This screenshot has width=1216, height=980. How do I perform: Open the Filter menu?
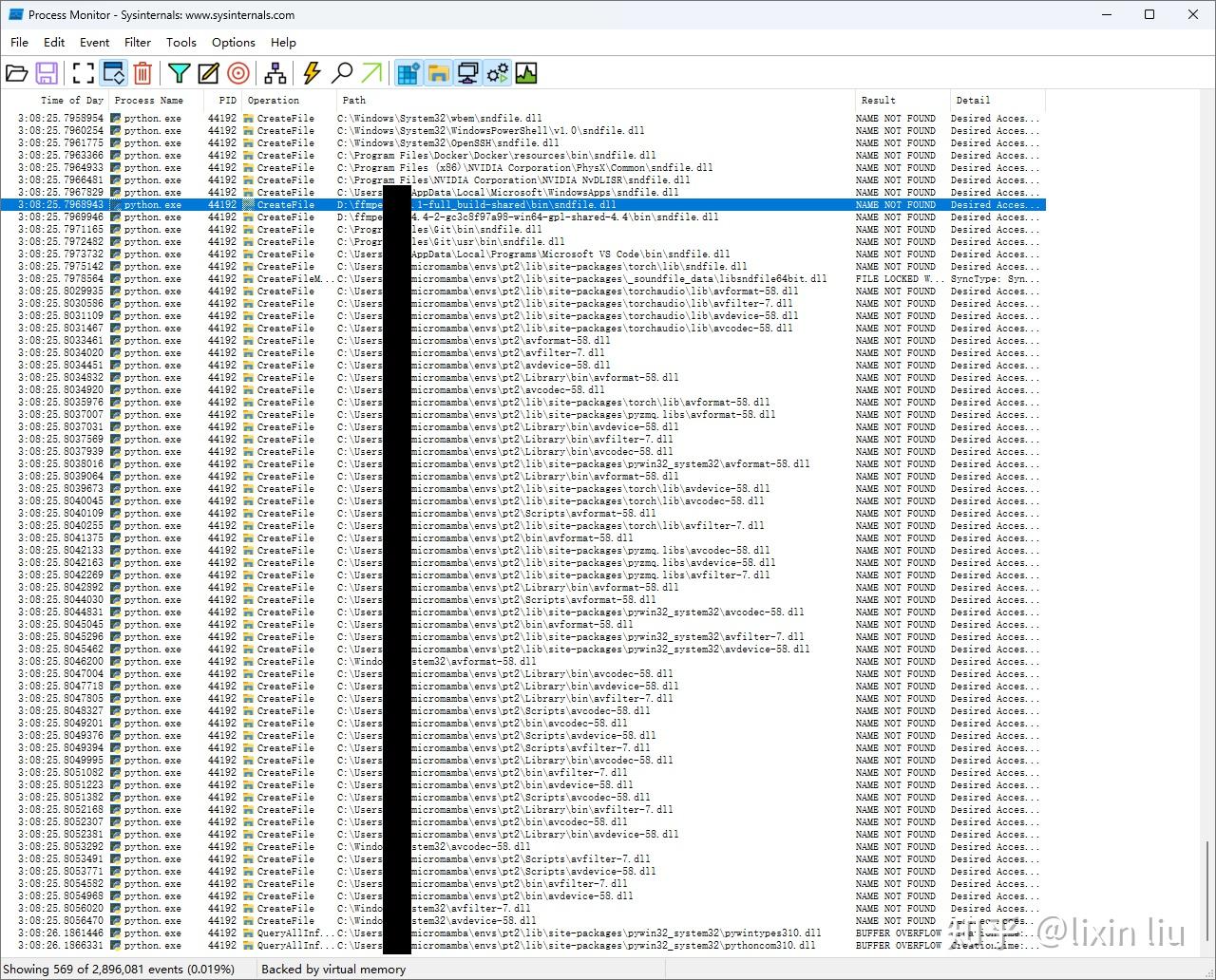pos(138,42)
